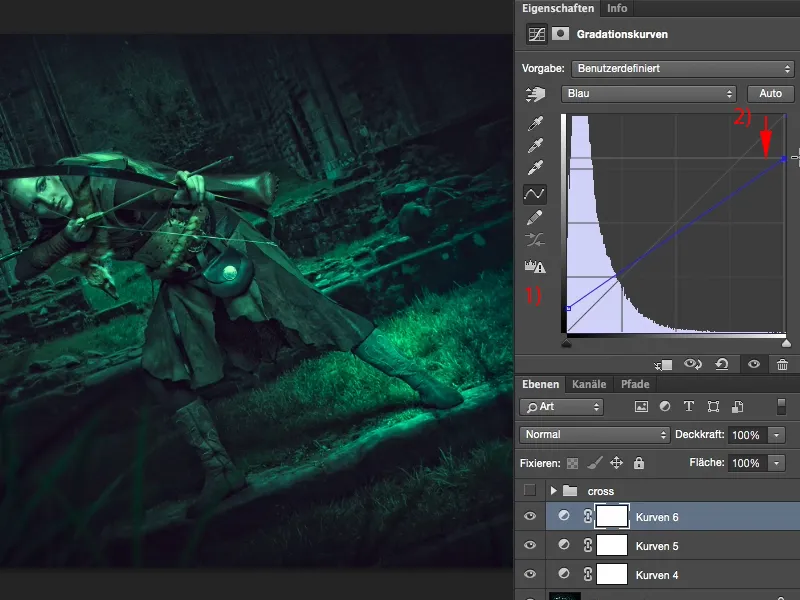Expand the cross layer group

[553, 491]
